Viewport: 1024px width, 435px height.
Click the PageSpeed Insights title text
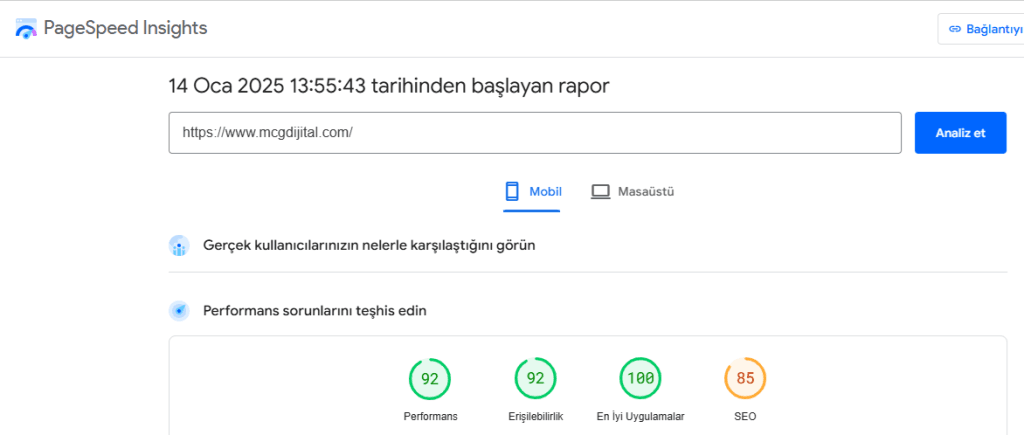(x=125, y=28)
